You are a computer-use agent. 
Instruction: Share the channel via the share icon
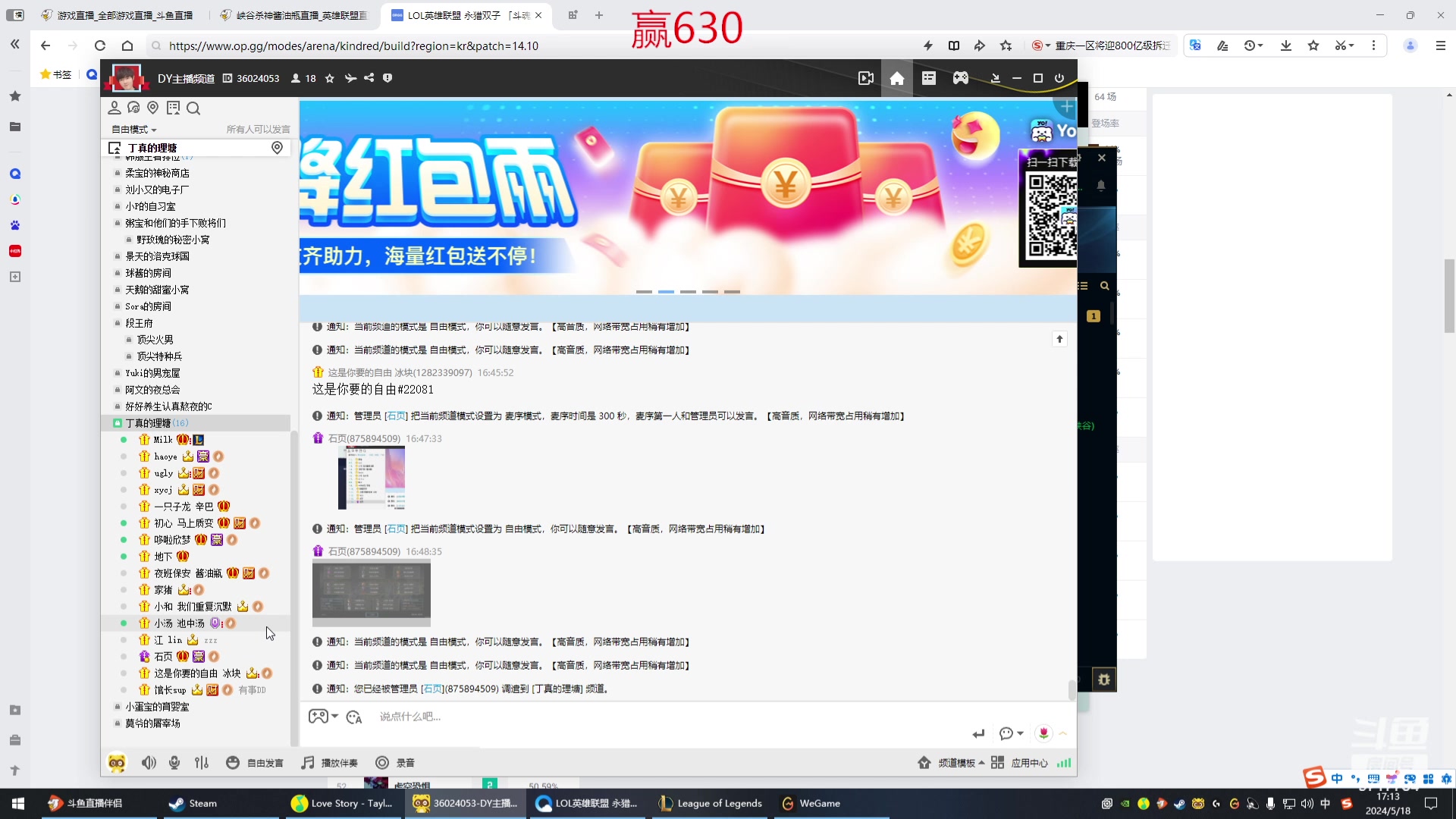tap(369, 78)
